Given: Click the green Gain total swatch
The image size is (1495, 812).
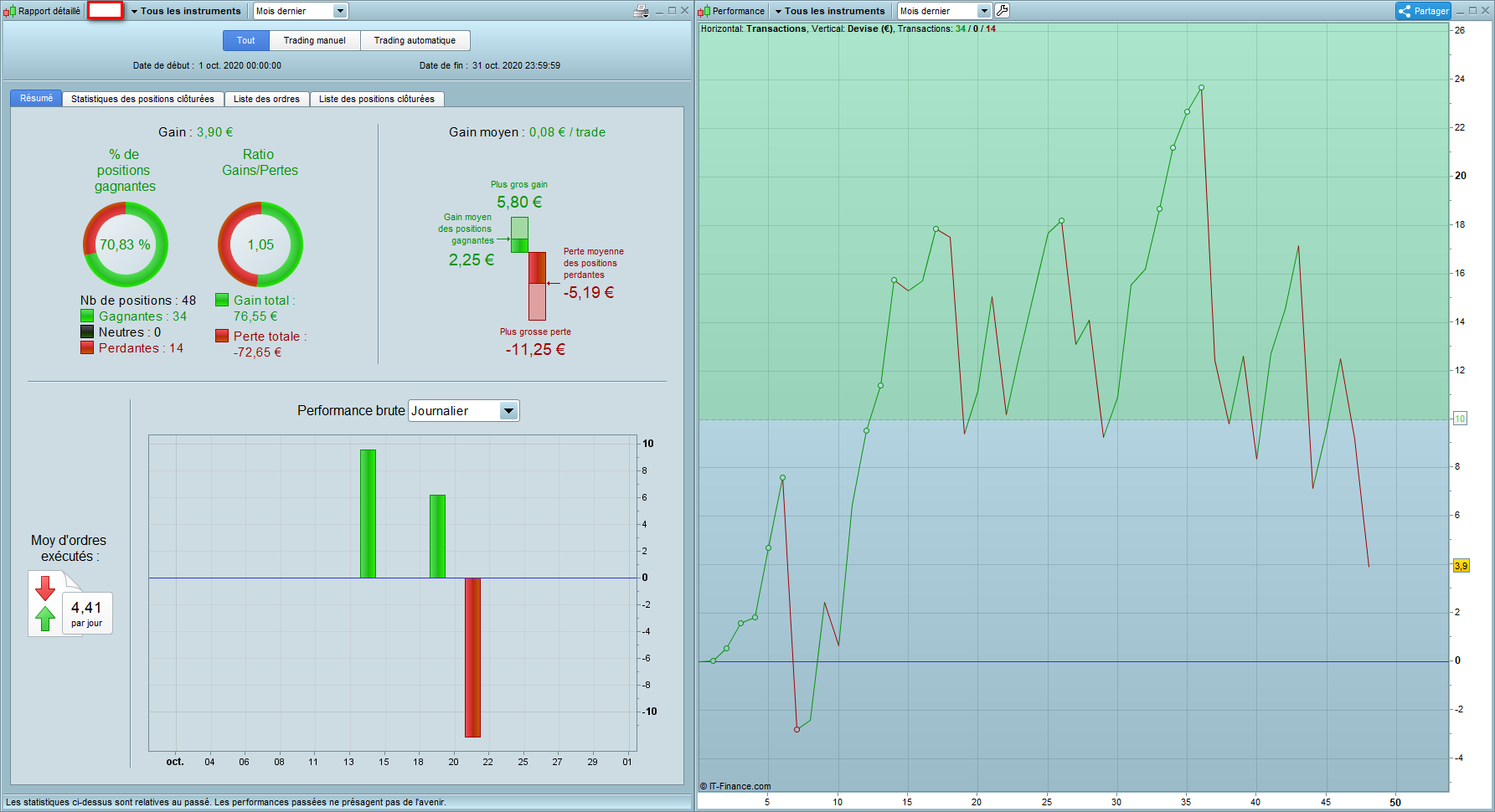Looking at the screenshot, I should coord(222,300).
